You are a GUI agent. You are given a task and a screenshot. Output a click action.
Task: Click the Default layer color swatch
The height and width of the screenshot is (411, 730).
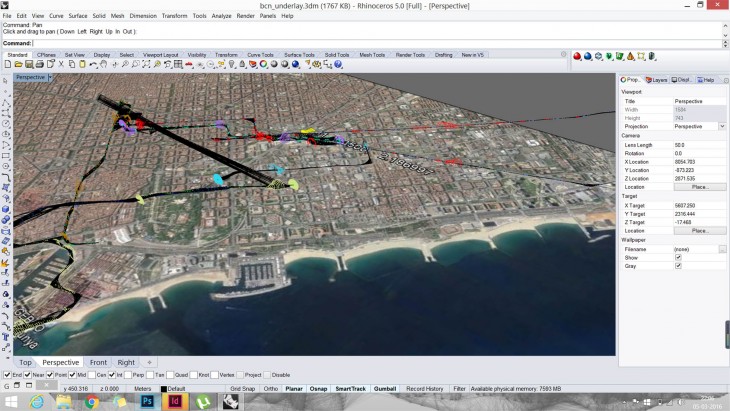pyautogui.click(x=162, y=388)
